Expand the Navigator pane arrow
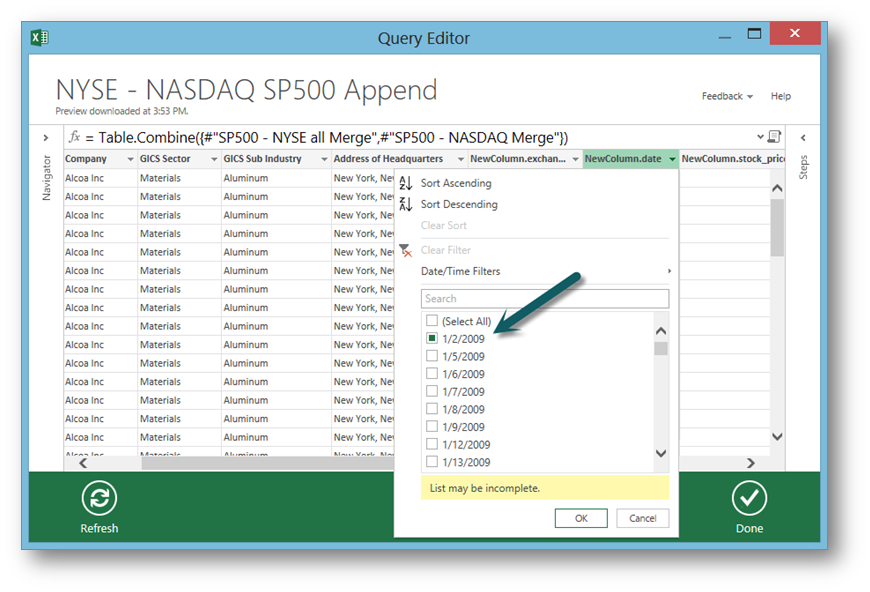The image size is (870, 592). (x=46, y=138)
